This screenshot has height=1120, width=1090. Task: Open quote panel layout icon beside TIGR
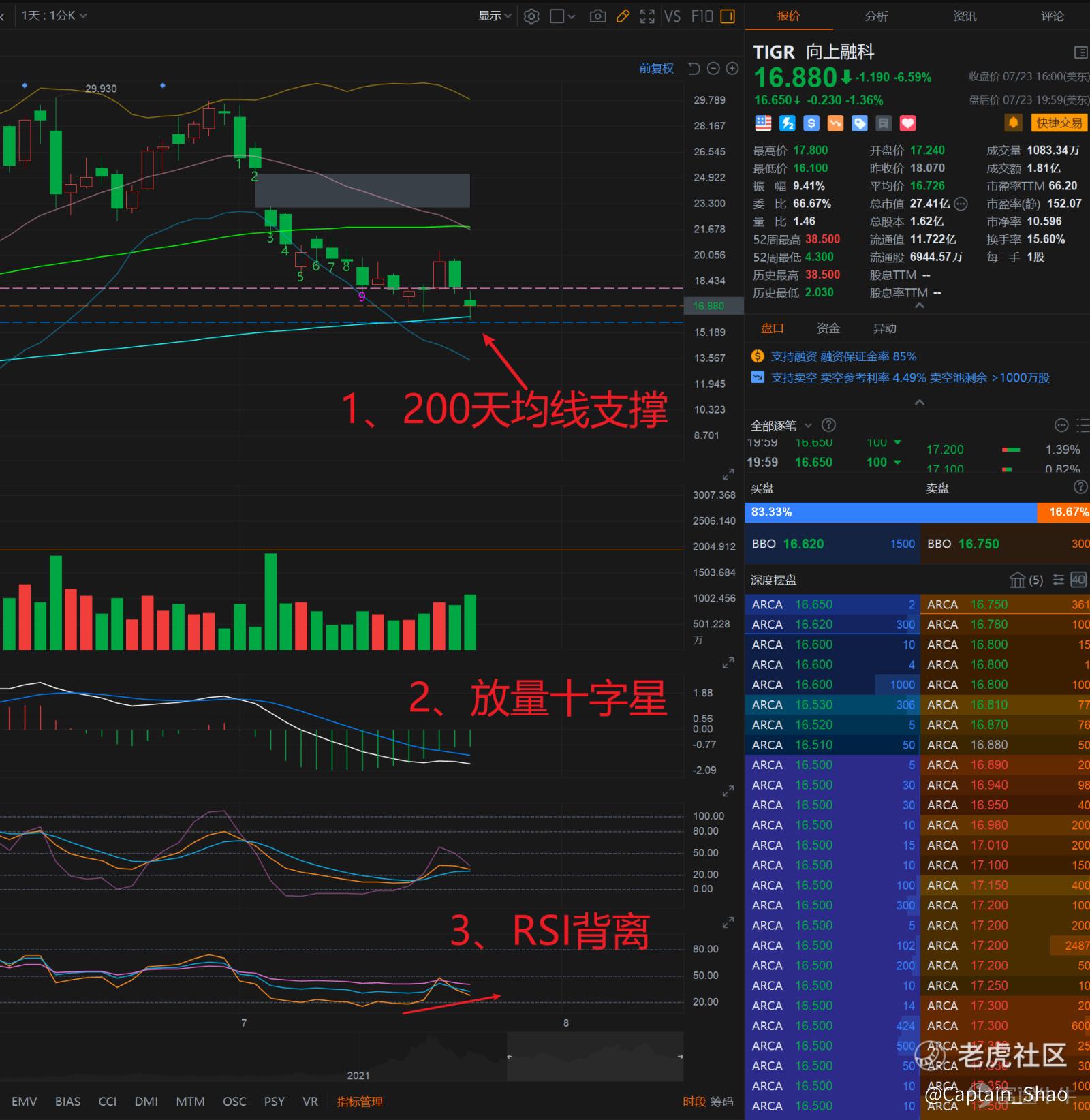pyautogui.click(x=1080, y=52)
